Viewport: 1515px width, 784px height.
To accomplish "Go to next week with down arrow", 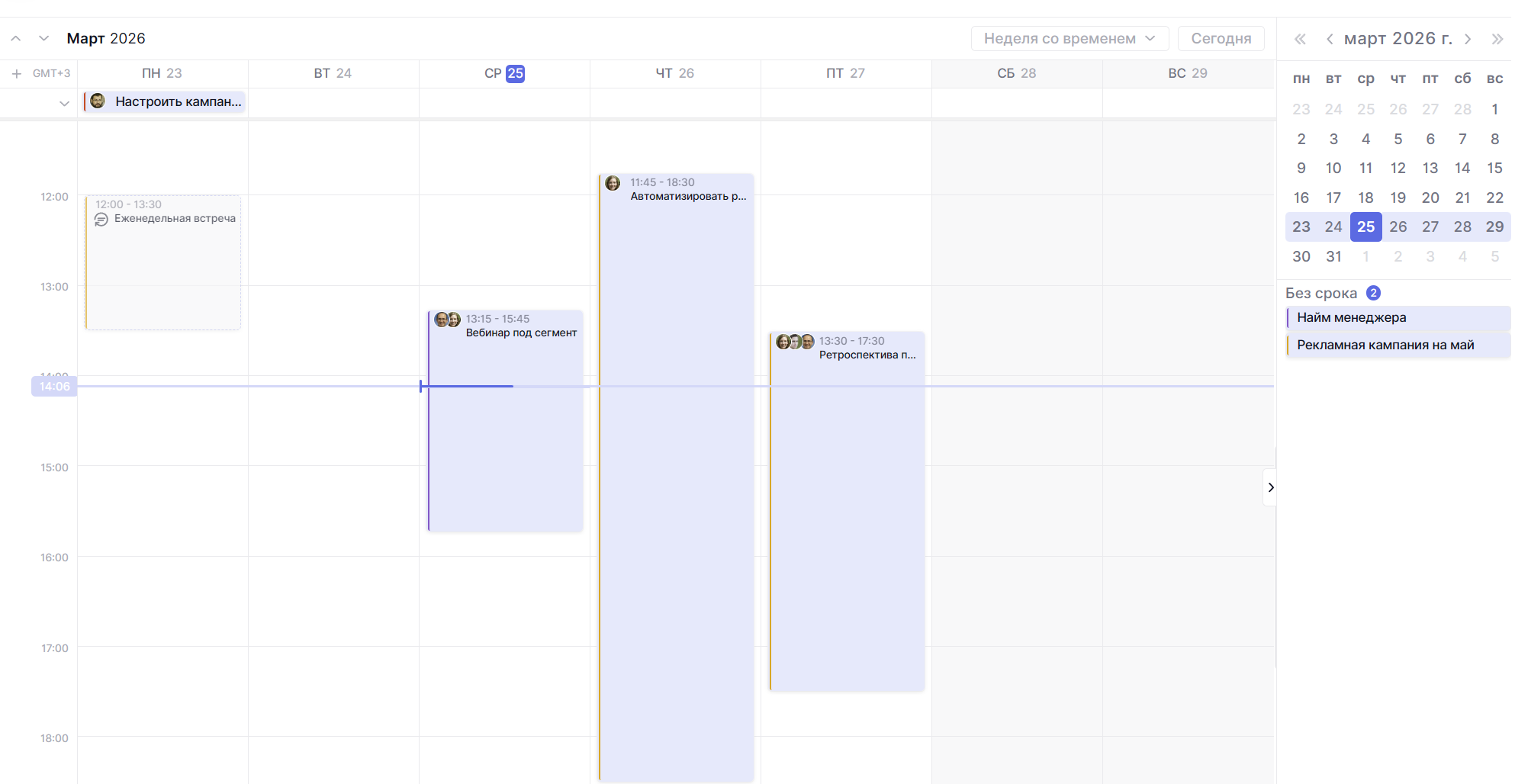I will [43, 38].
